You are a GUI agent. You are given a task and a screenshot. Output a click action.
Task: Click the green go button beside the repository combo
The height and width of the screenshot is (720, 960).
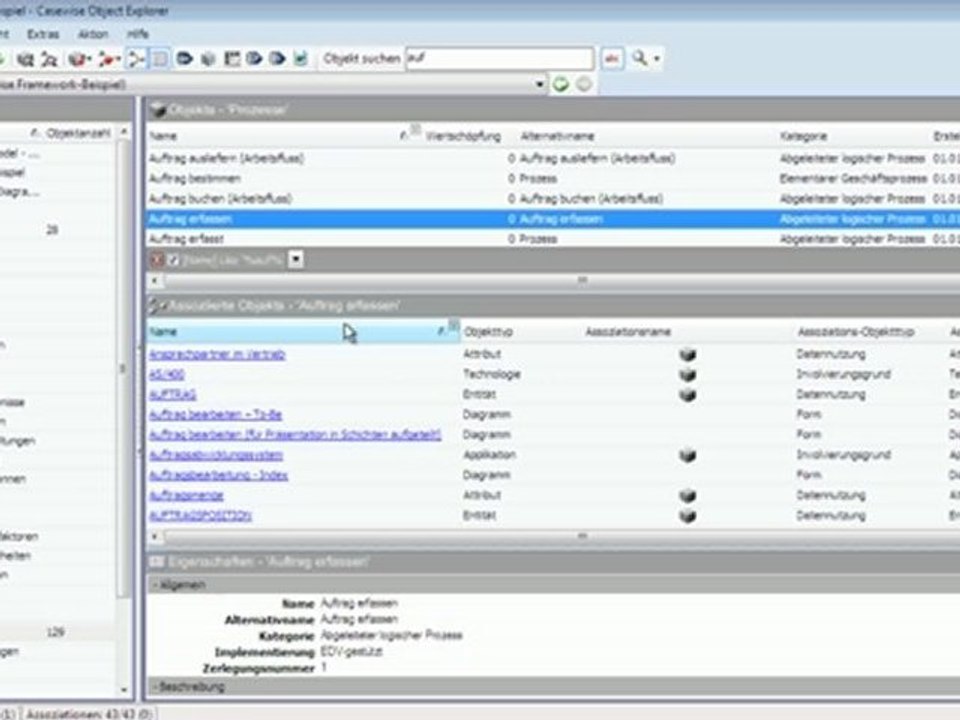point(560,84)
